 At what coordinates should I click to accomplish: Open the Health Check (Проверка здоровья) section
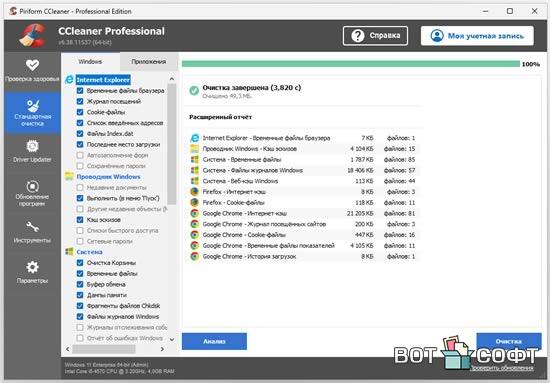tap(32, 71)
